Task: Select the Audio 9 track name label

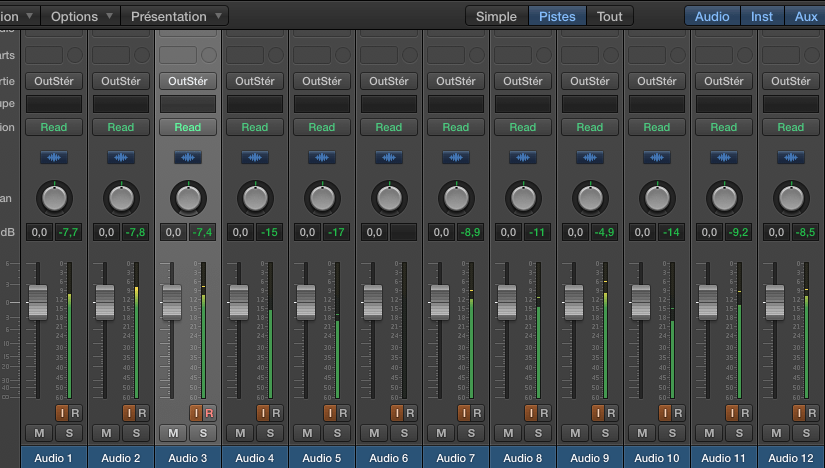Action: (590, 458)
